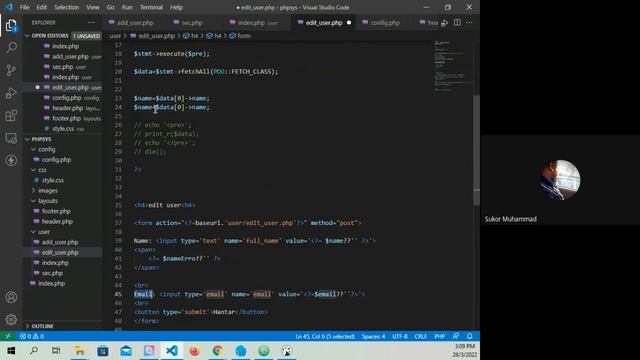The width and height of the screenshot is (640, 360).
Task: Open header.php in Open Editors list
Action: tap(67, 108)
